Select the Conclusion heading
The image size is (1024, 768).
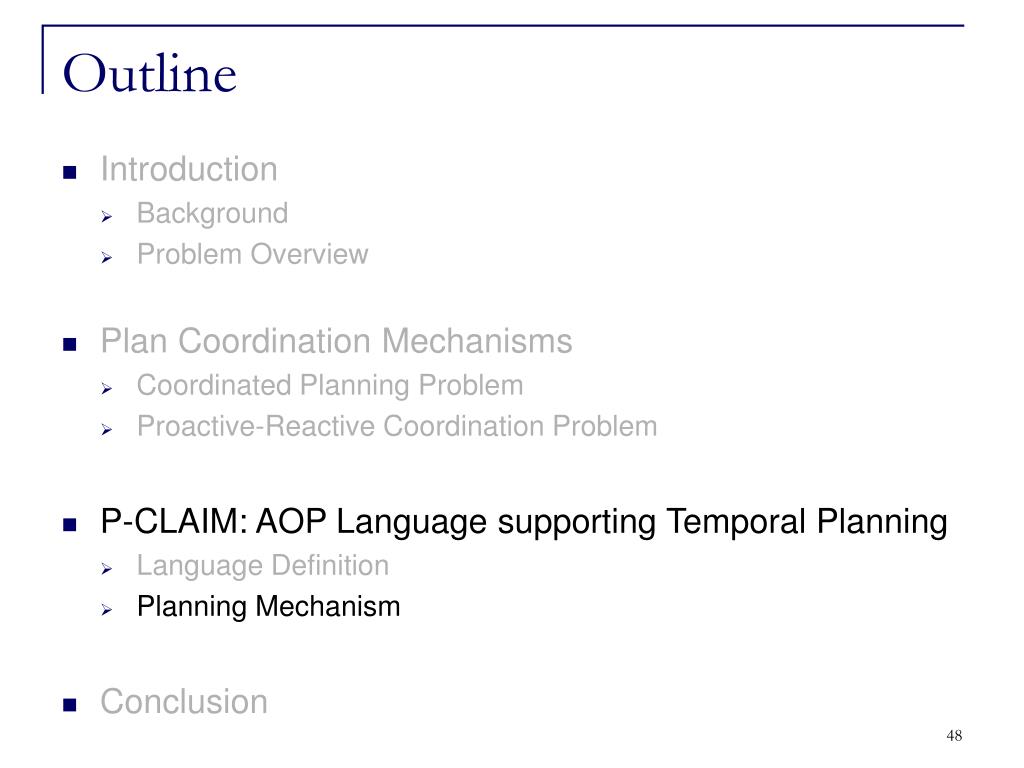[184, 702]
